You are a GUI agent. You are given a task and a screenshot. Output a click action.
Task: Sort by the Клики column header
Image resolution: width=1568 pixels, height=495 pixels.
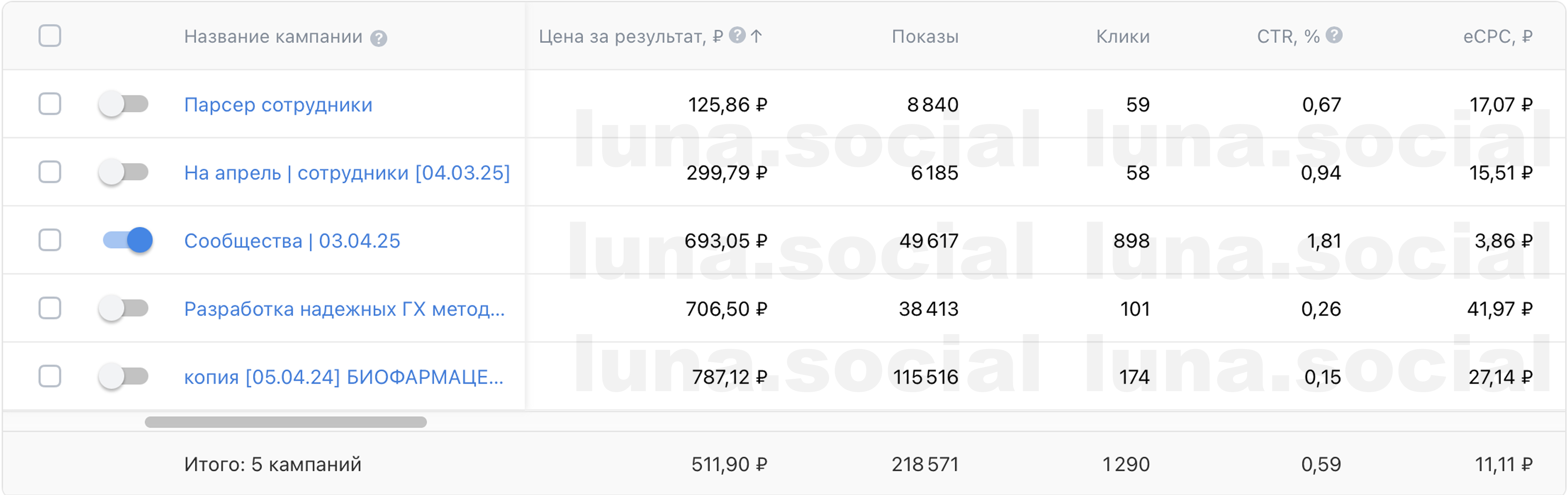[x=1122, y=37]
